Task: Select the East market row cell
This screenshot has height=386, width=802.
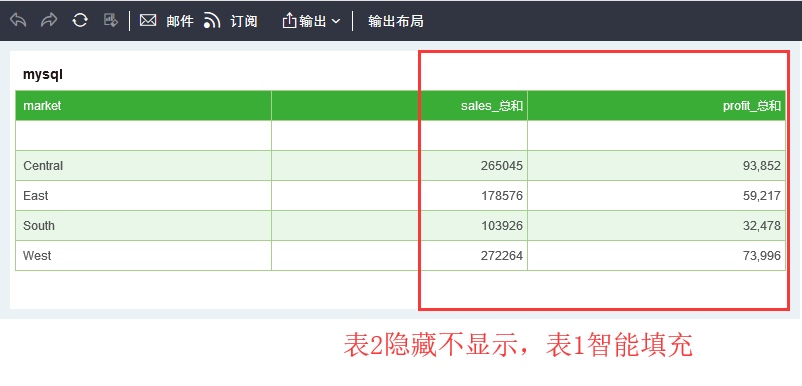Action: pyautogui.click(x=144, y=196)
